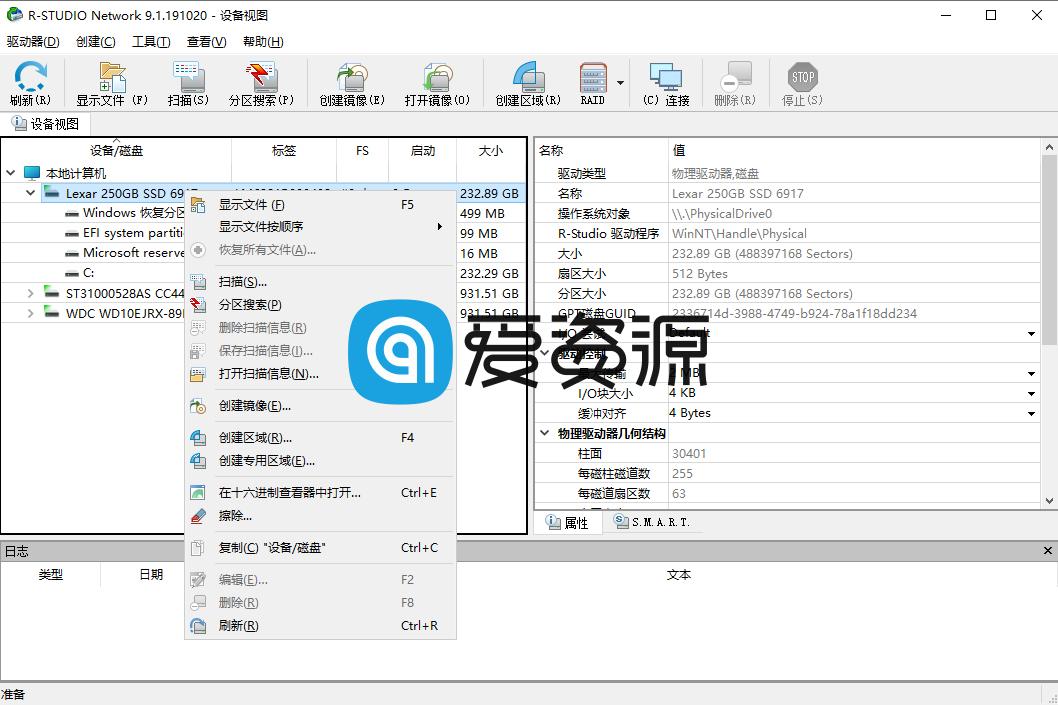1058x705 pixels.
Task: Click the \\.\PhysicalDrive0 property value
Action: click(722, 214)
